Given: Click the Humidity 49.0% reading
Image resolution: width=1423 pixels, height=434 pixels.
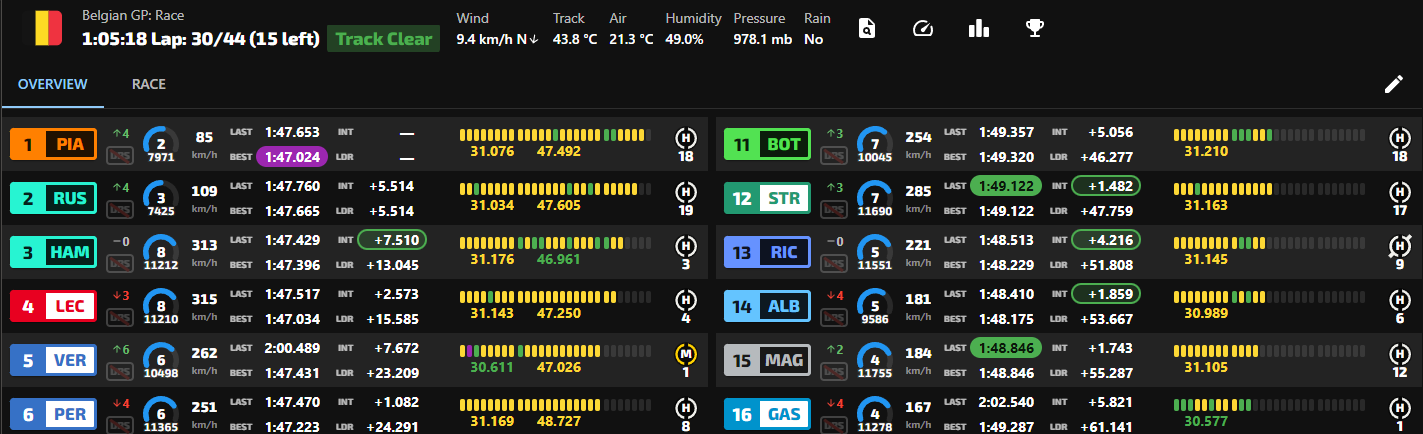Looking at the screenshot, I should pos(684,39).
